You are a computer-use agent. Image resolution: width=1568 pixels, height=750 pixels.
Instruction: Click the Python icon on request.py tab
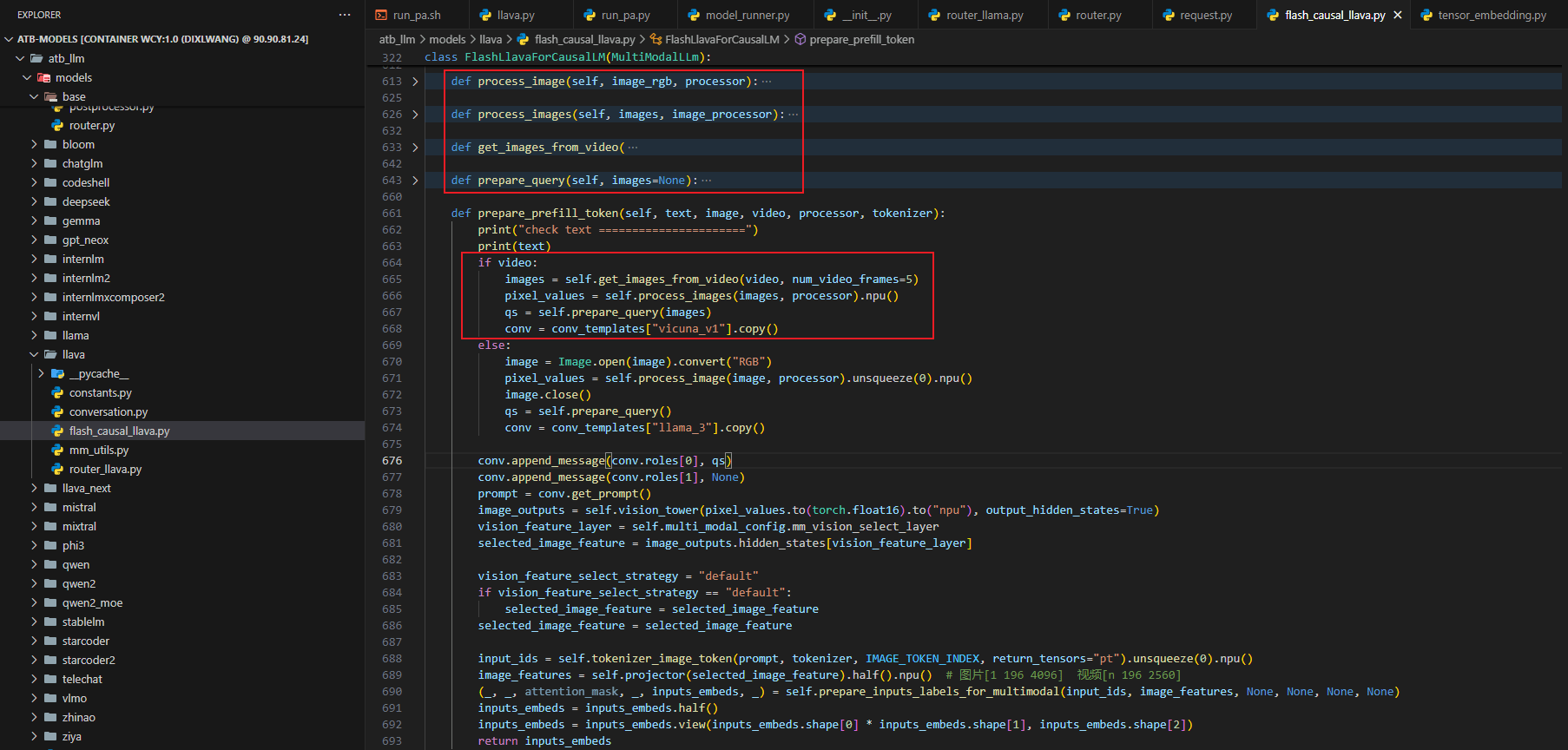1168,15
